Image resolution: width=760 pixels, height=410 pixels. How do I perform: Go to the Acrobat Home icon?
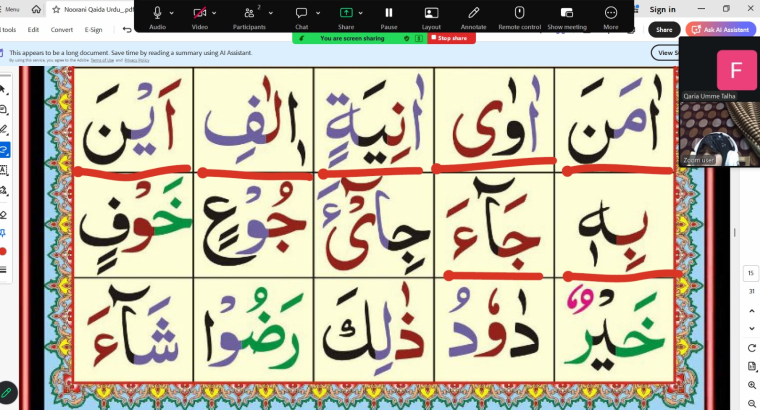(x=36, y=9)
